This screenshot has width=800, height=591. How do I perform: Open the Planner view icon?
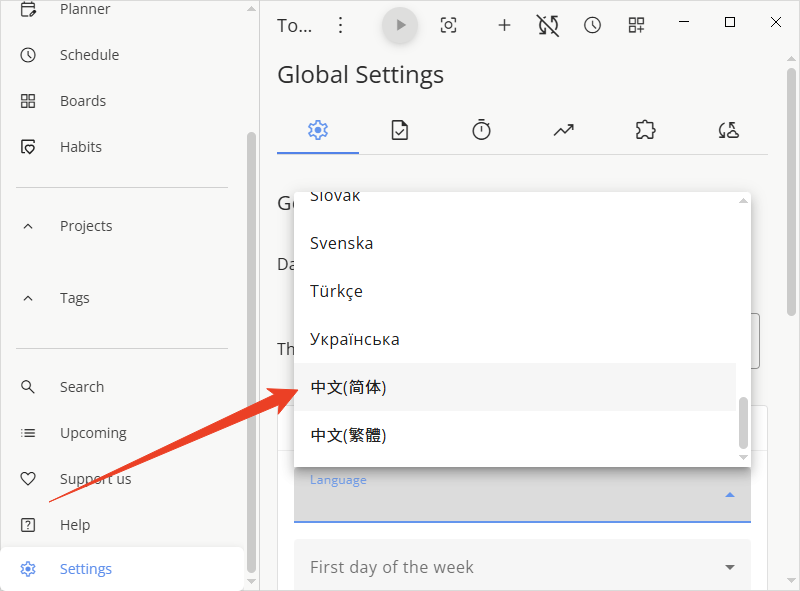[28, 9]
